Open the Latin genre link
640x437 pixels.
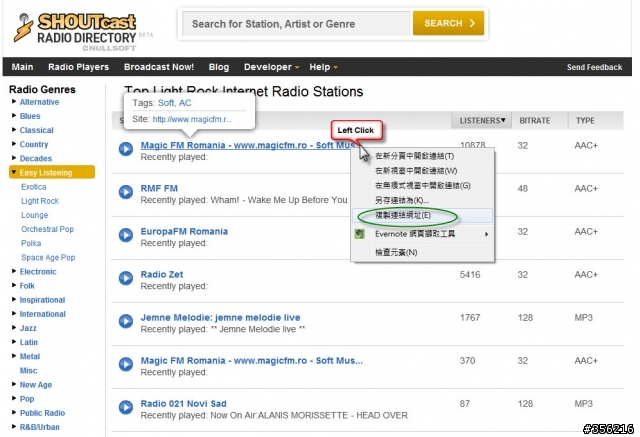29,342
